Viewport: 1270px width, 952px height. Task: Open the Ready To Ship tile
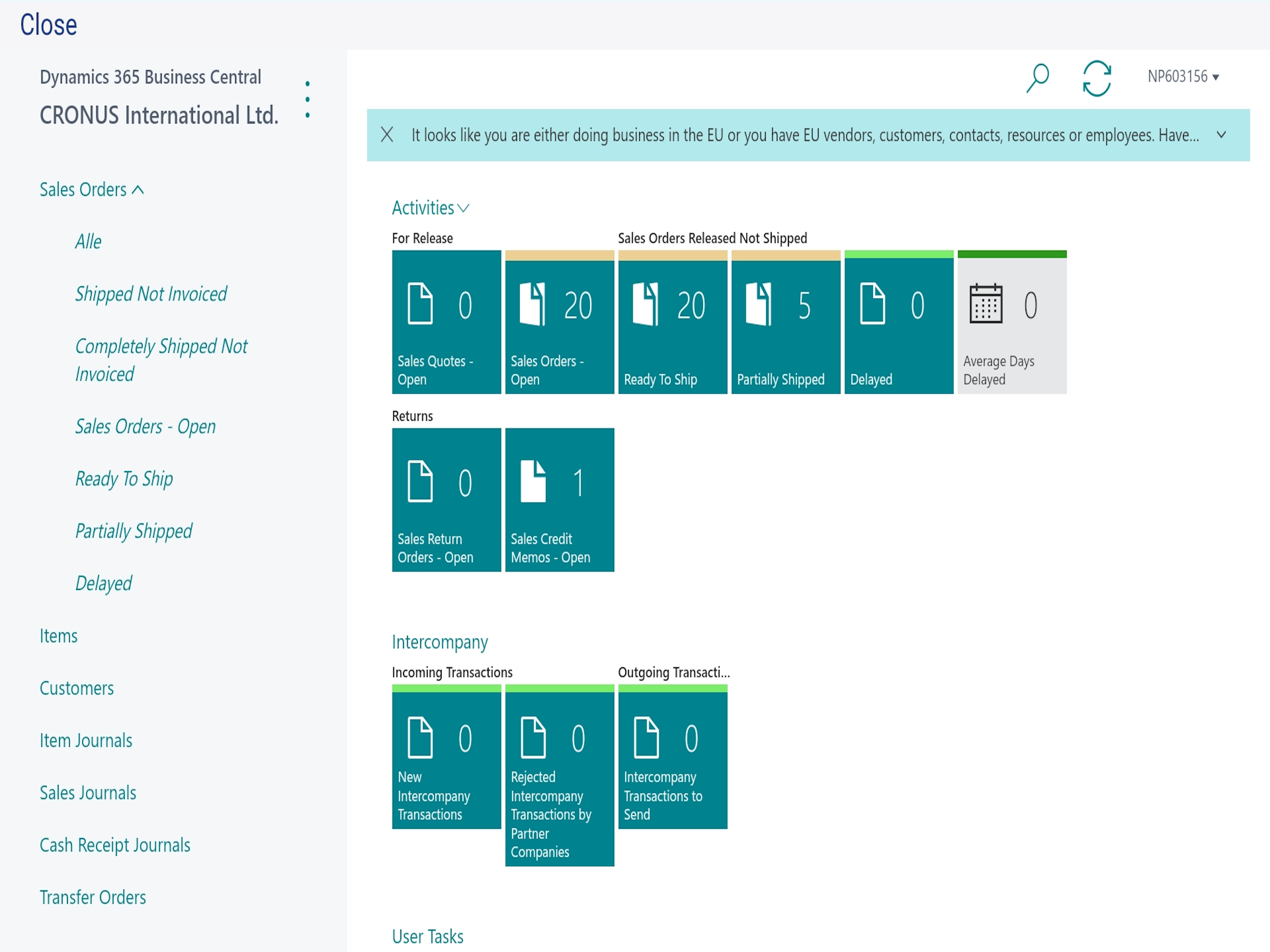[x=672, y=322]
